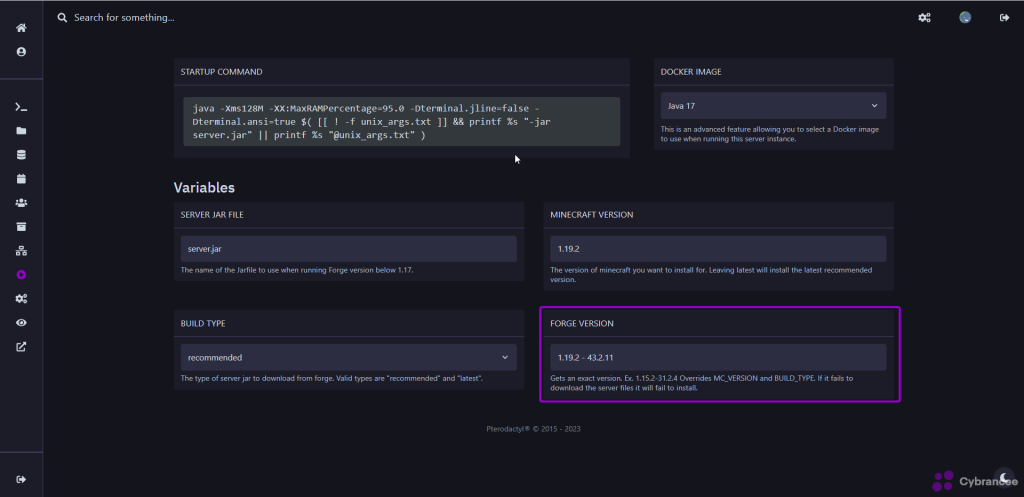
Task: Open the Databases icon in the sidebar
Action: [x=21, y=155]
